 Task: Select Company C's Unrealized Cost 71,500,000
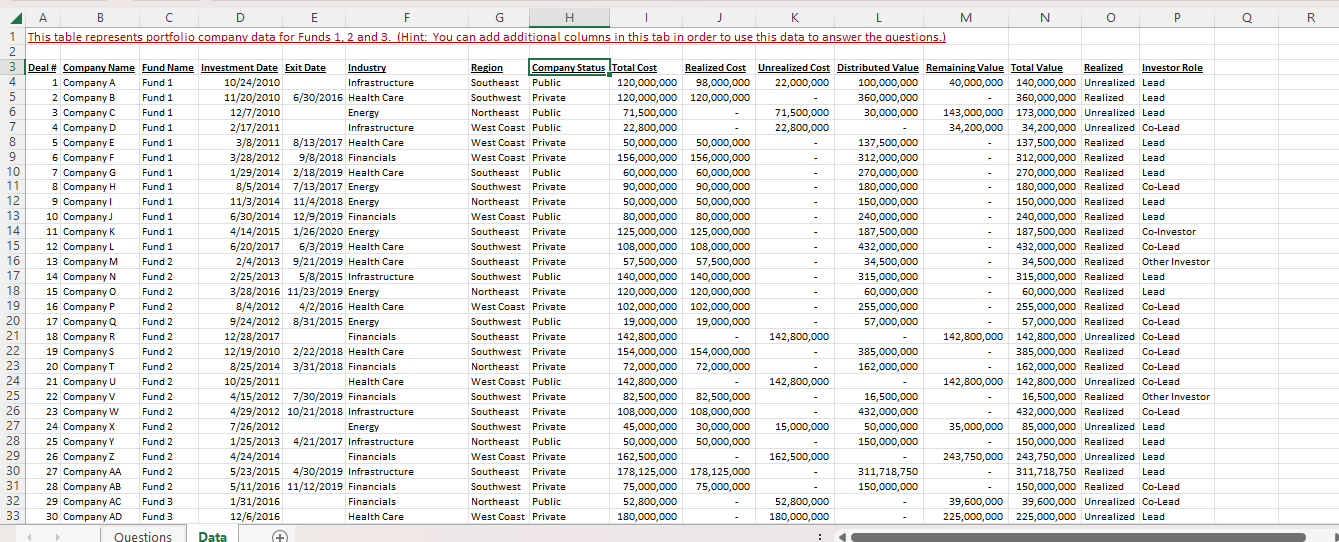(x=794, y=112)
